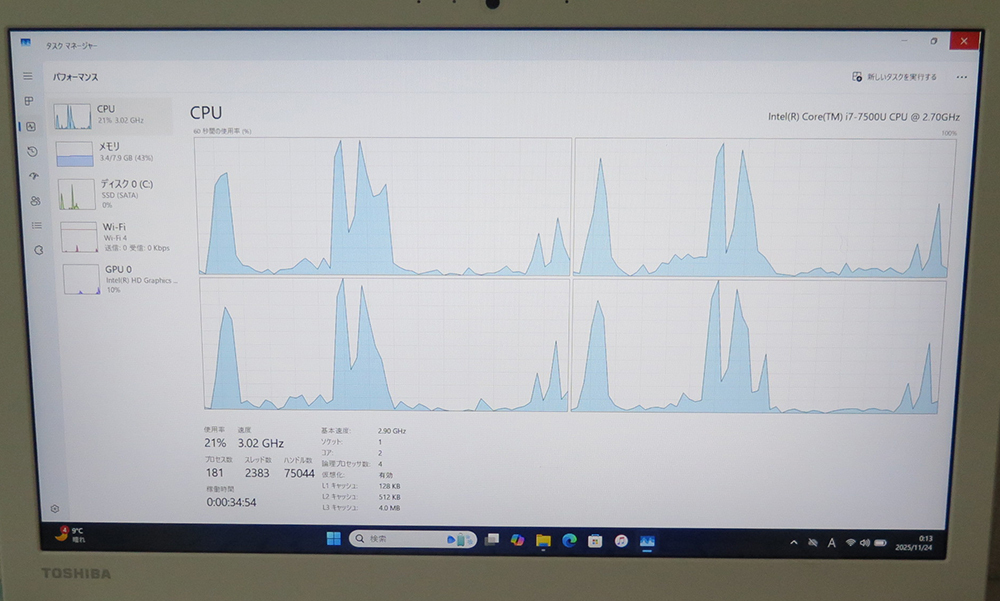Click the IME input mode A indicator
Image resolution: width=1000 pixels, height=601 pixels.
[x=832, y=543]
